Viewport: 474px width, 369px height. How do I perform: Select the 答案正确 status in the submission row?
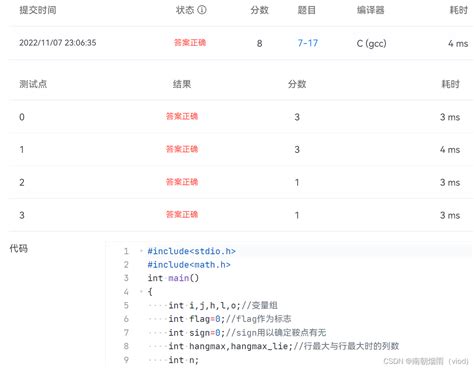pyautogui.click(x=190, y=43)
